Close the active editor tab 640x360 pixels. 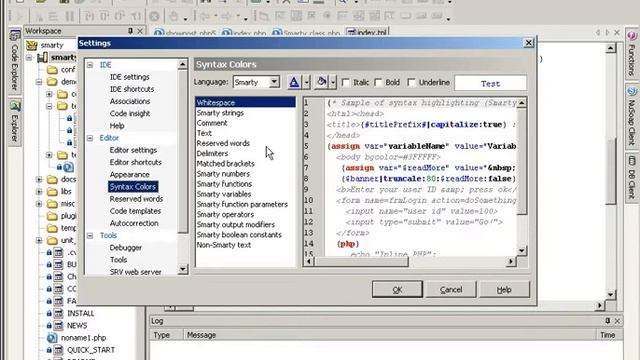coord(617,32)
